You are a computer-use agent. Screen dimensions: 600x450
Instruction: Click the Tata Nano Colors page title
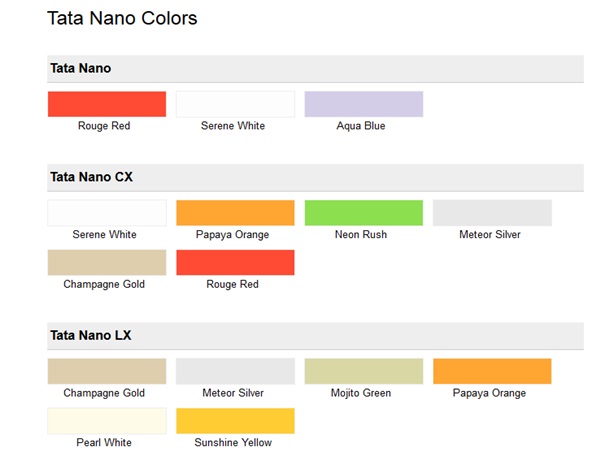[122, 18]
